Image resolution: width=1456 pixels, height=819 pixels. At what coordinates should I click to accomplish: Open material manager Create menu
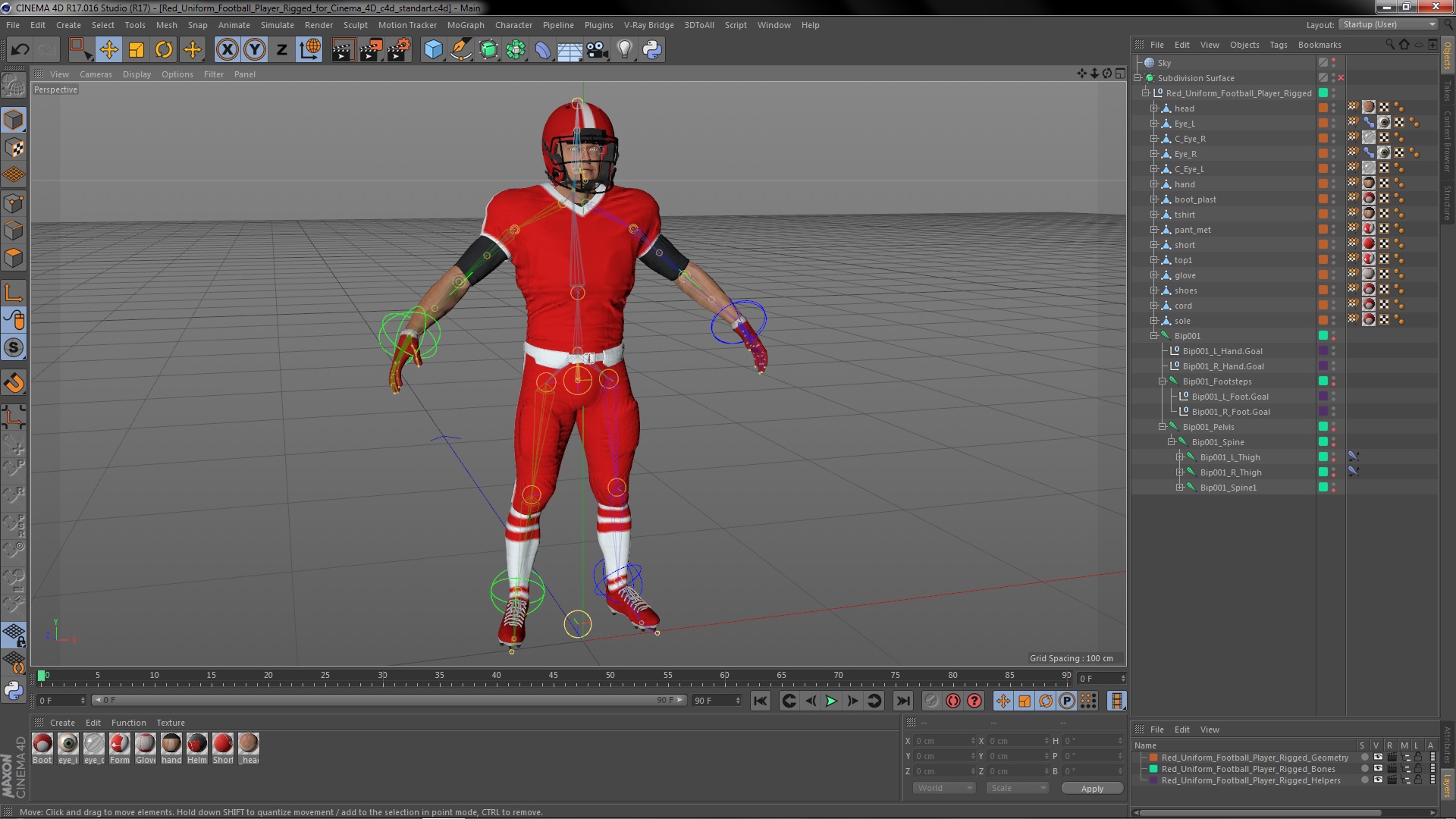[62, 723]
